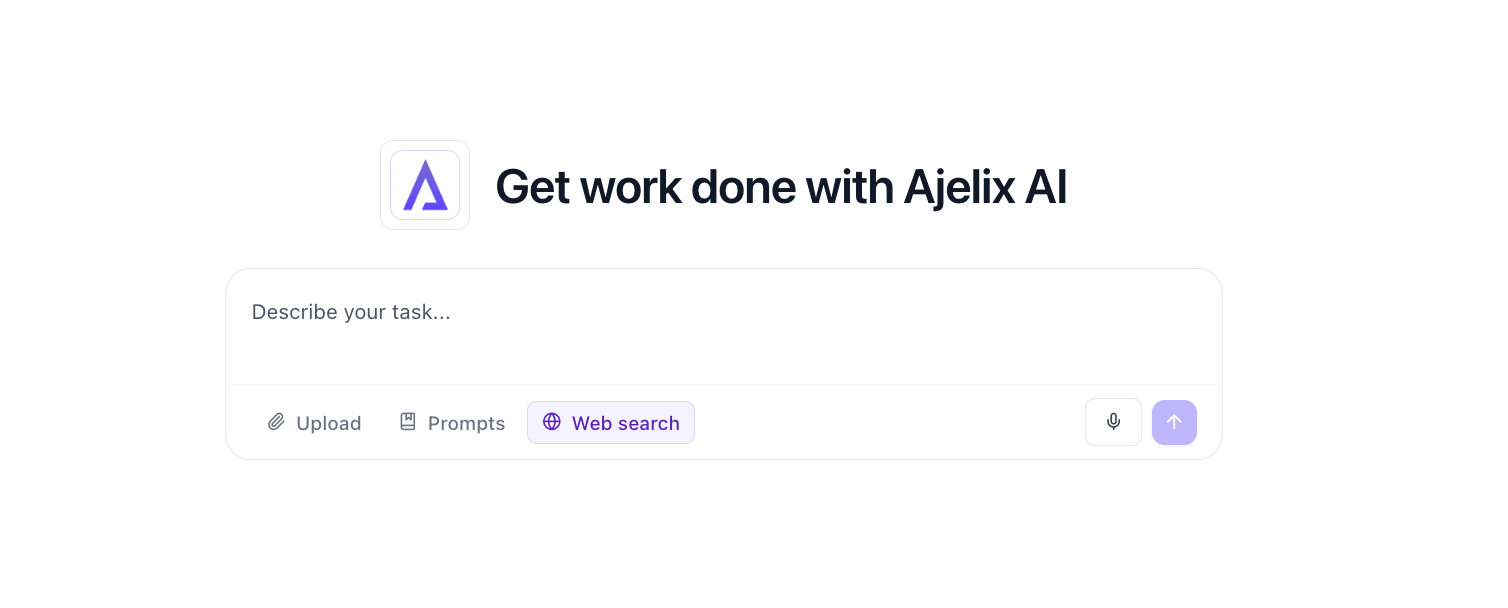Viewport: 1508px width, 608px height.
Task: Turn voice recording on via the mic
Action: click(1113, 422)
